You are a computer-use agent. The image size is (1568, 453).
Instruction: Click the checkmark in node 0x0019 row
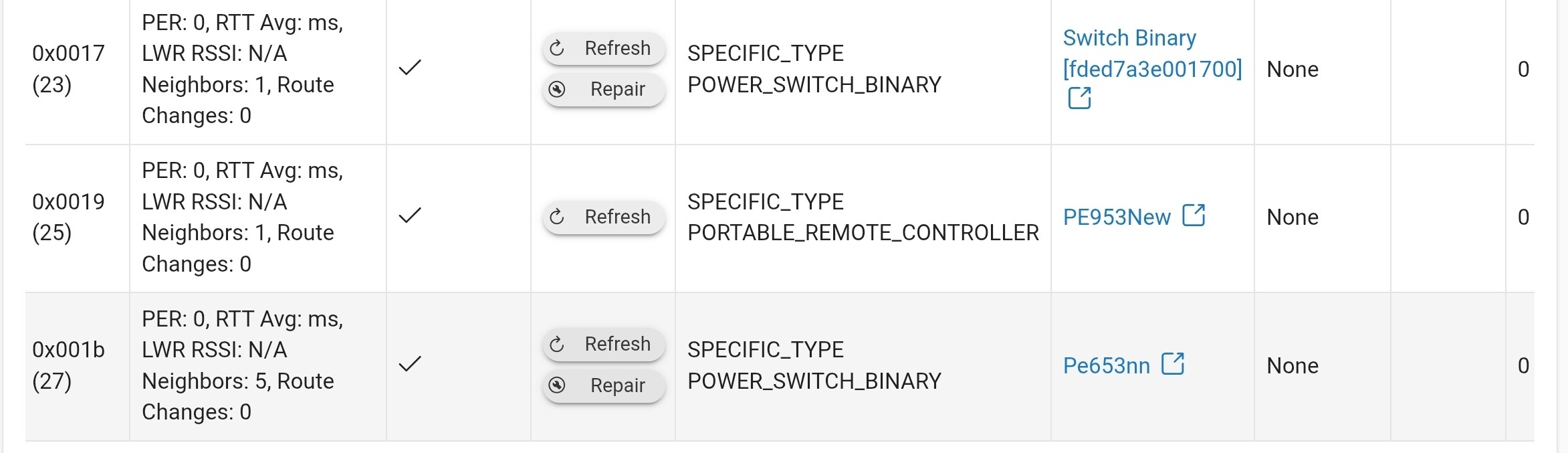point(410,215)
